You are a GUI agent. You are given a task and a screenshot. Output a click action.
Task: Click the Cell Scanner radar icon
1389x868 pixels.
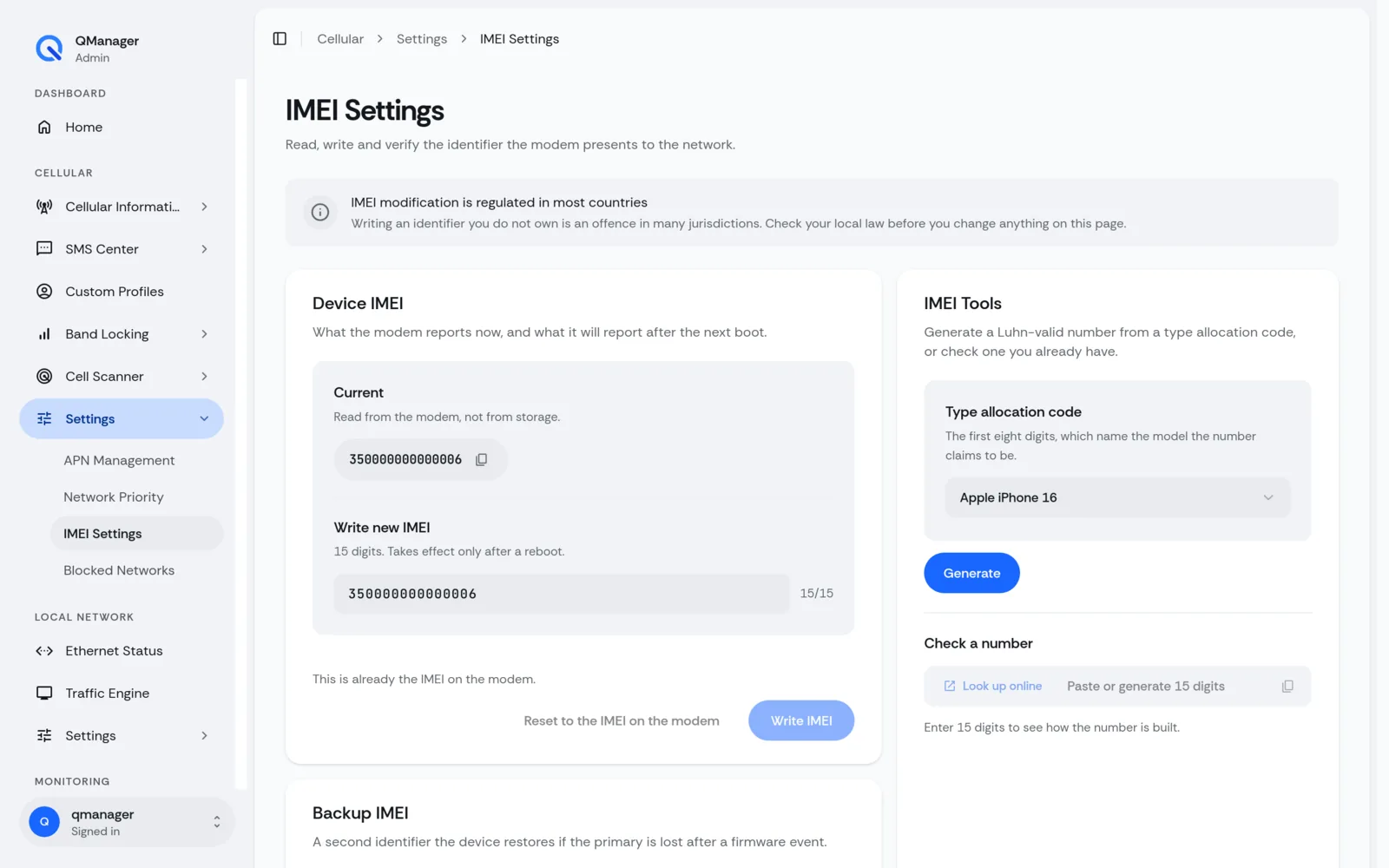click(44, 377)
